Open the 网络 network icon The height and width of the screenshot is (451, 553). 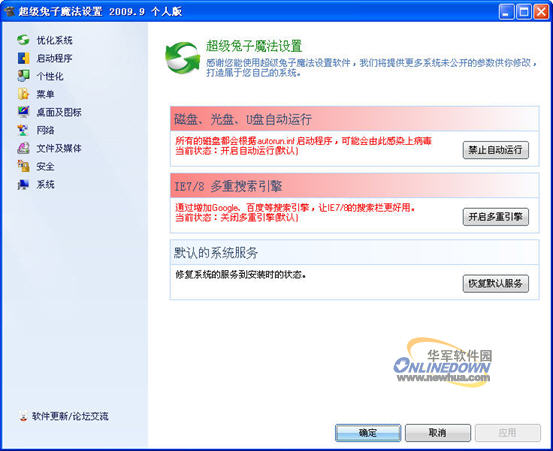[23, 130]
